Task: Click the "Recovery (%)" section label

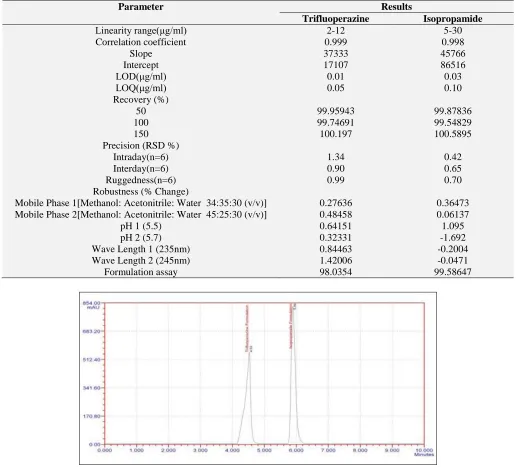Action: coord(141,100)
